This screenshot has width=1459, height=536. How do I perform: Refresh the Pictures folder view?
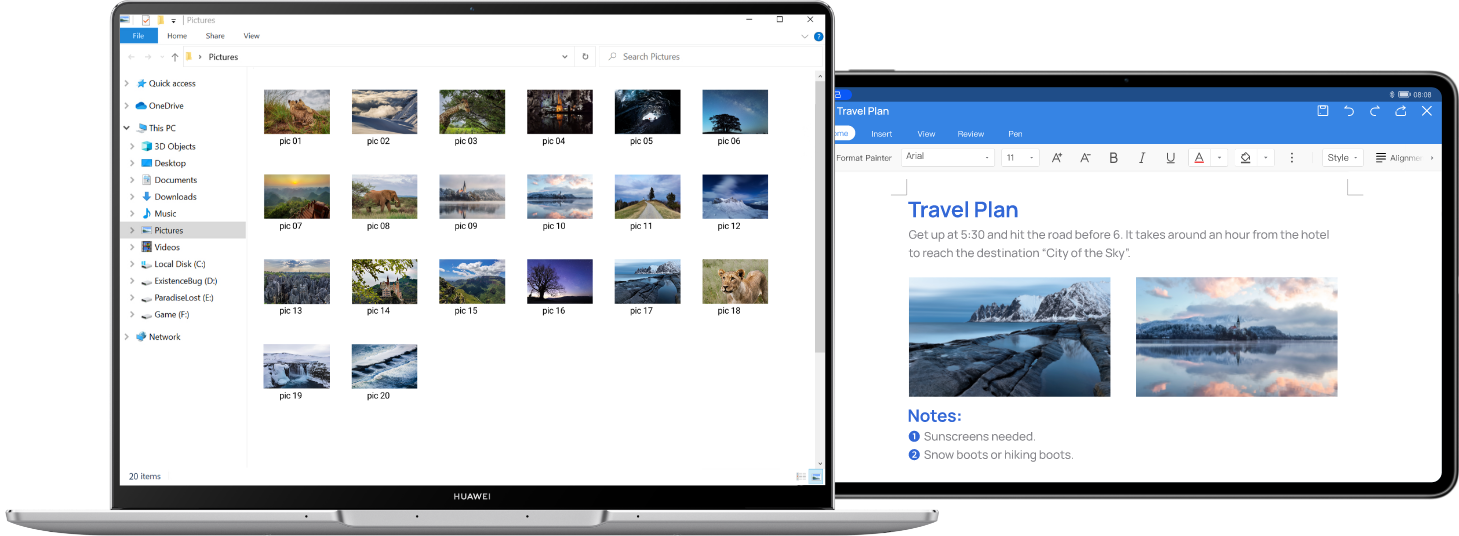click(585, 57)
